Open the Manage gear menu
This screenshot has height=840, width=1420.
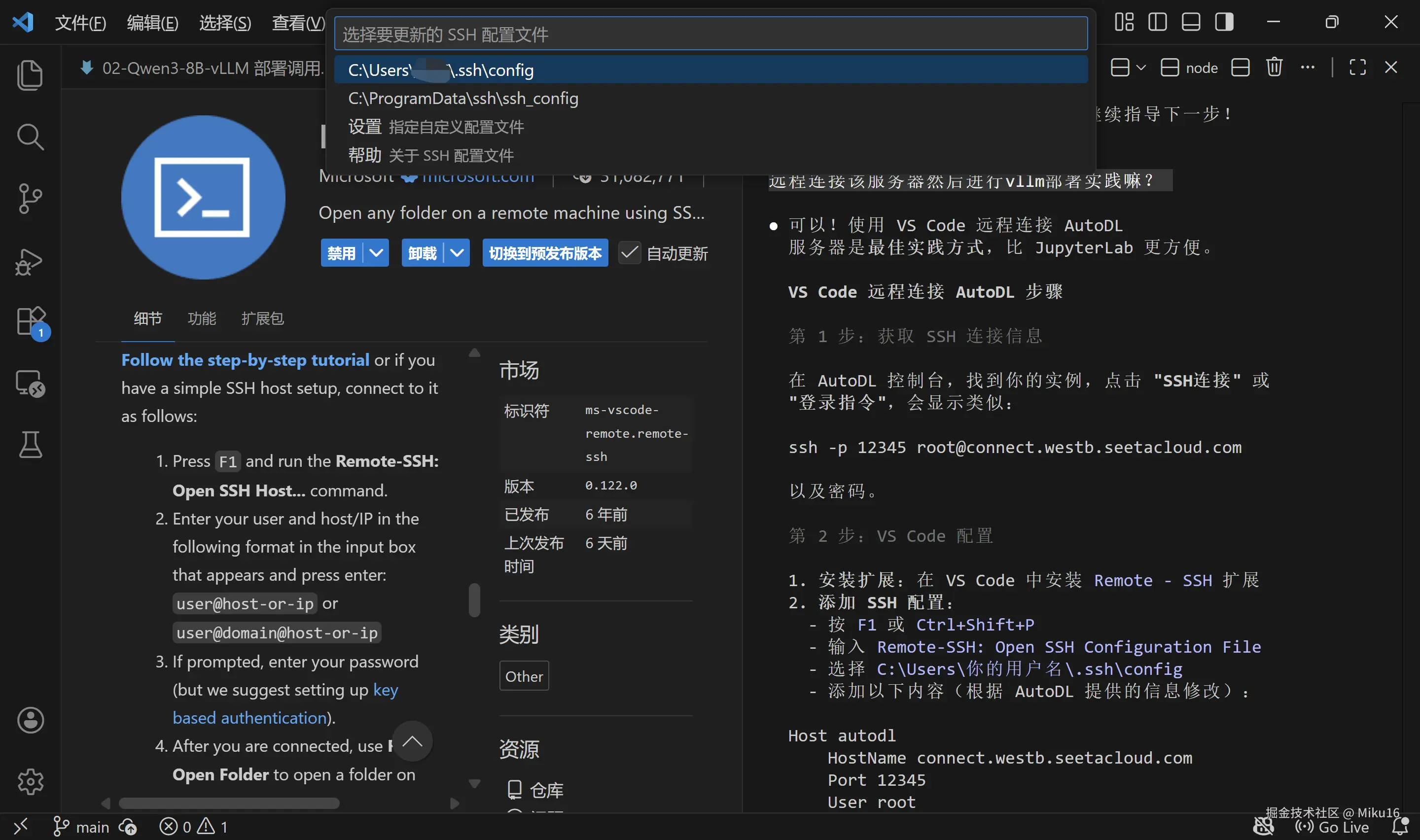30,781
